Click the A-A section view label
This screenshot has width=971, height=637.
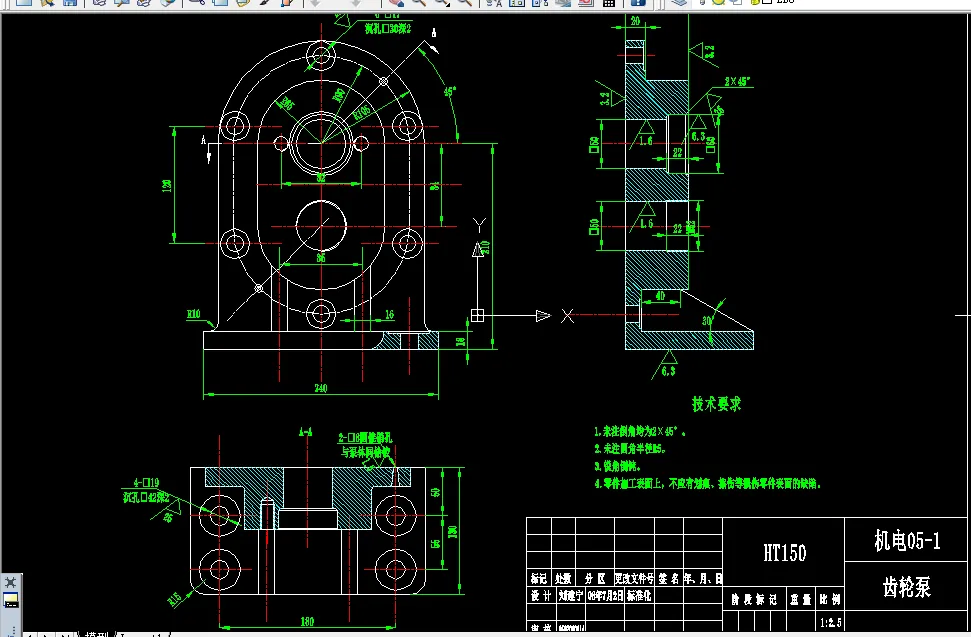[x=305, y=431]
